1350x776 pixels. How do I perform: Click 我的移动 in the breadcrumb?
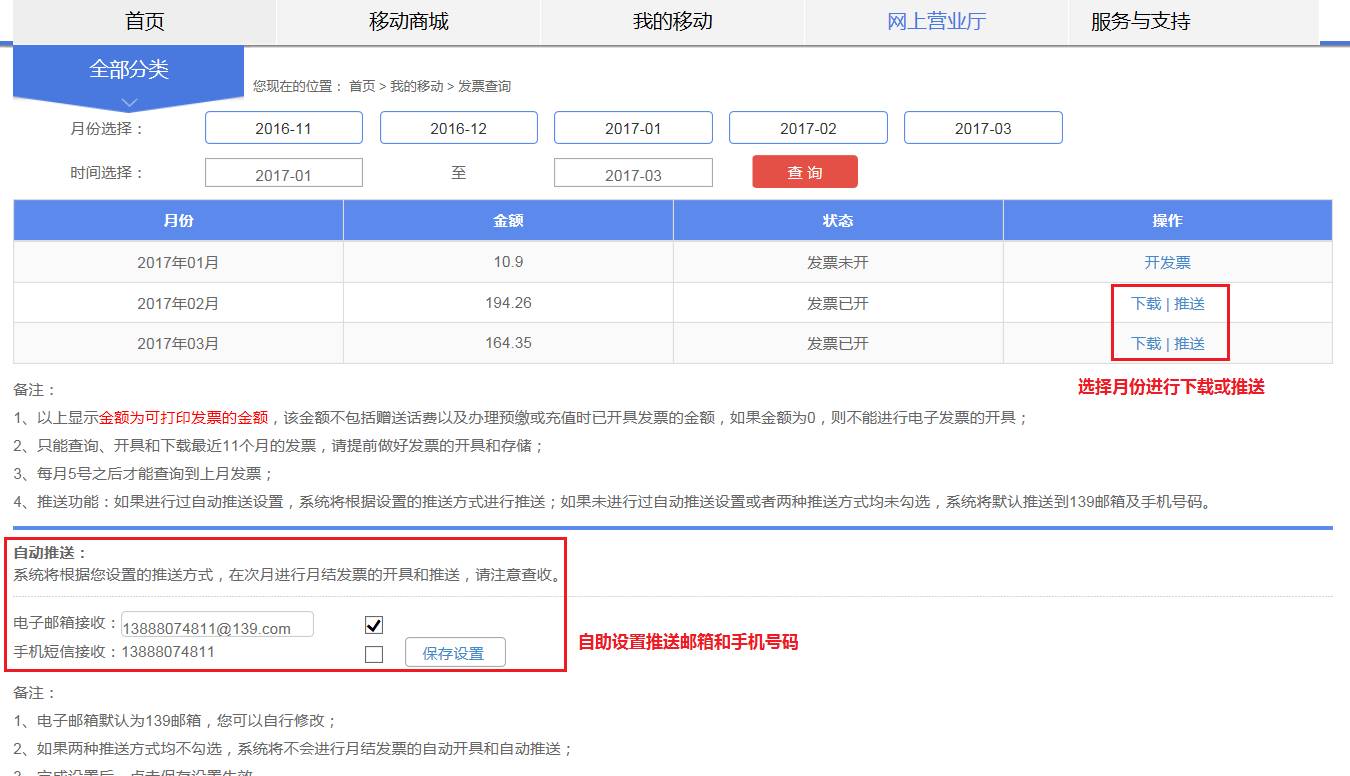(418, 86)
